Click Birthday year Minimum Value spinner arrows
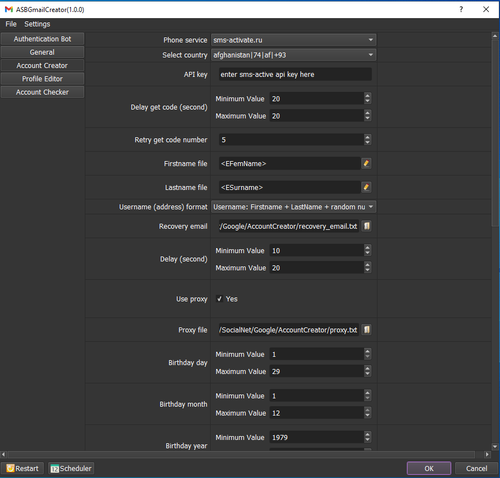The height and width of the screenshot is (478, 500). tap(367, 437)
